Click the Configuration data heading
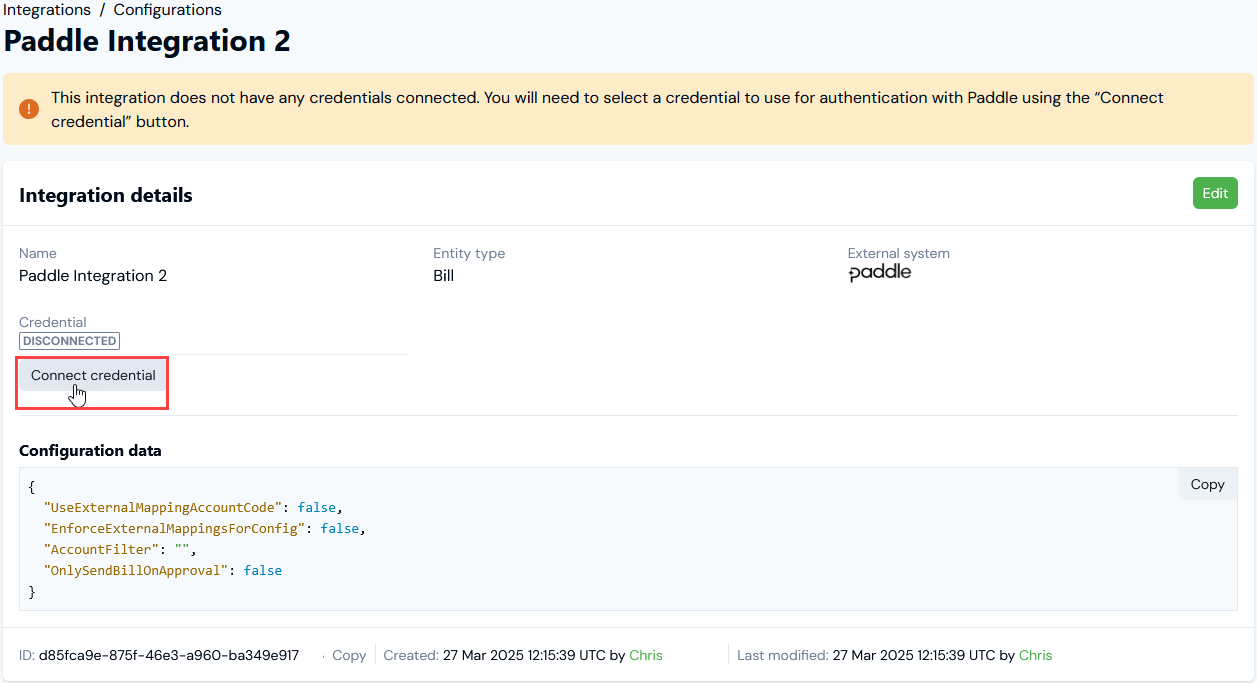Image resolution: width=1257 pixels, height=683 pixels. tap(90, 451)
